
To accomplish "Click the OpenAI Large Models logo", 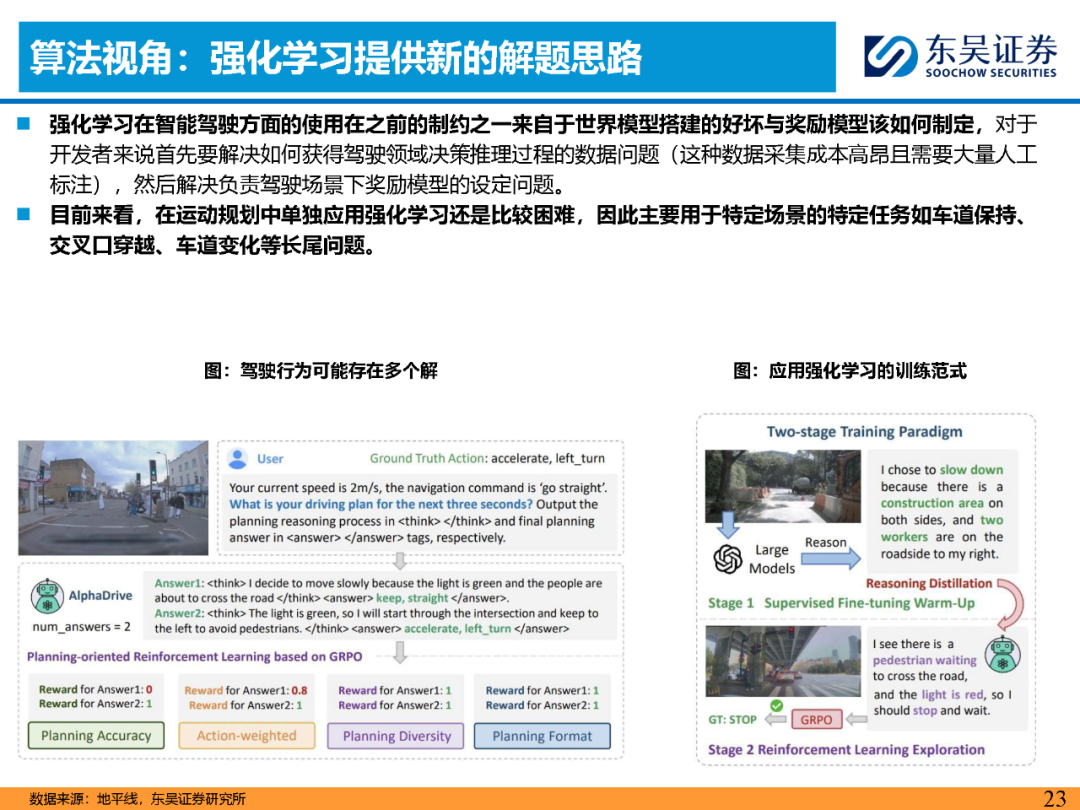I will click(x=728, y=558).
